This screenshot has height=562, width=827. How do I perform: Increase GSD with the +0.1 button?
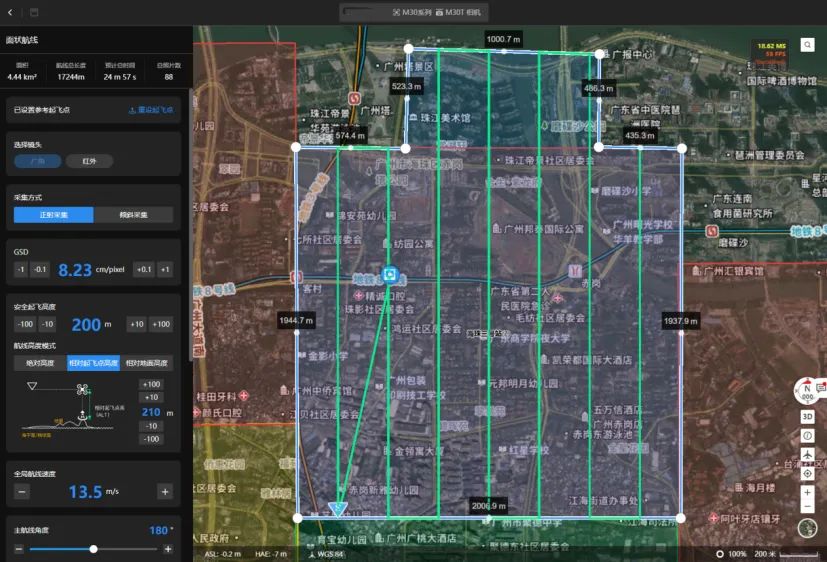144,269
